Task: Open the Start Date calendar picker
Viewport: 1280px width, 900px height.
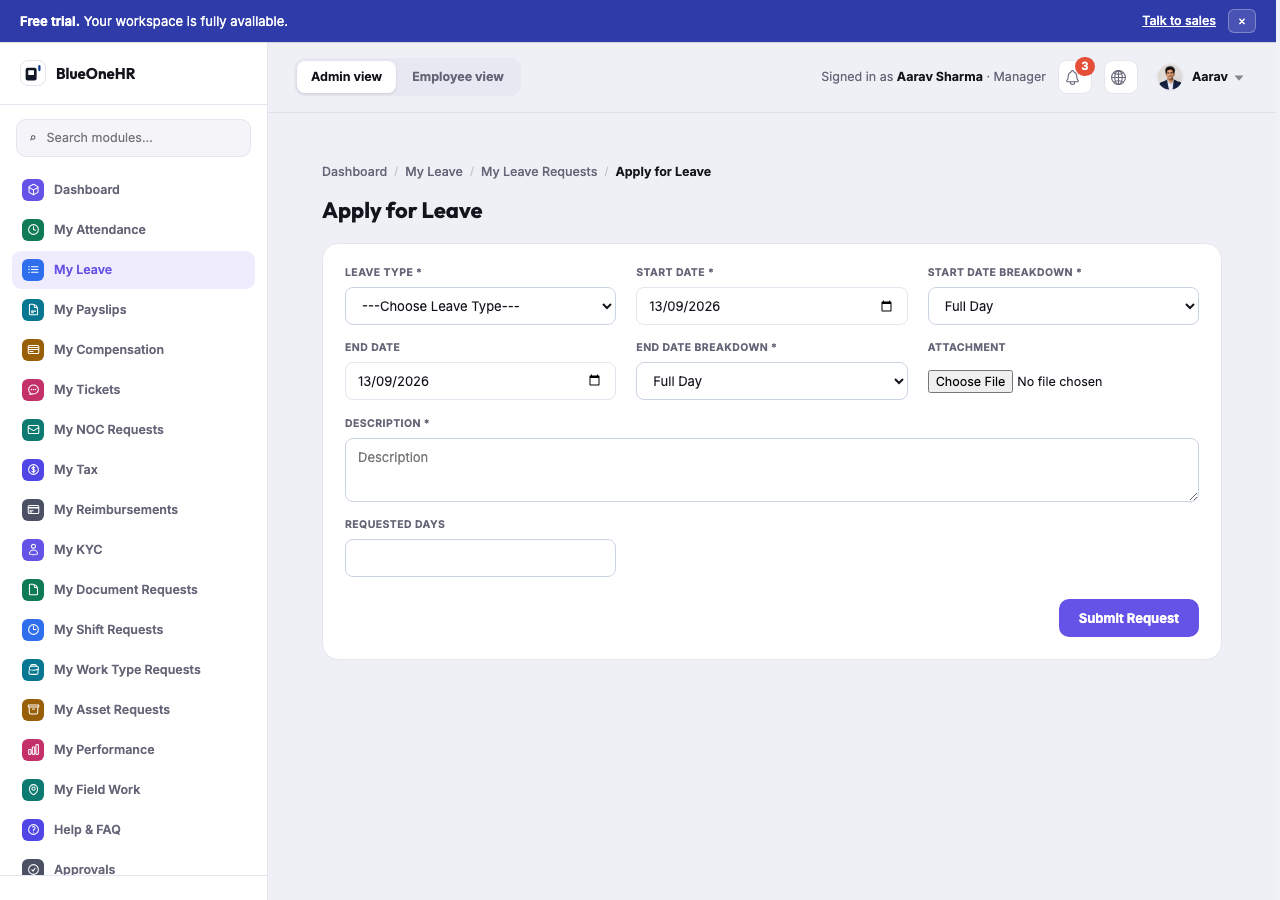Action: coord(886,306)
